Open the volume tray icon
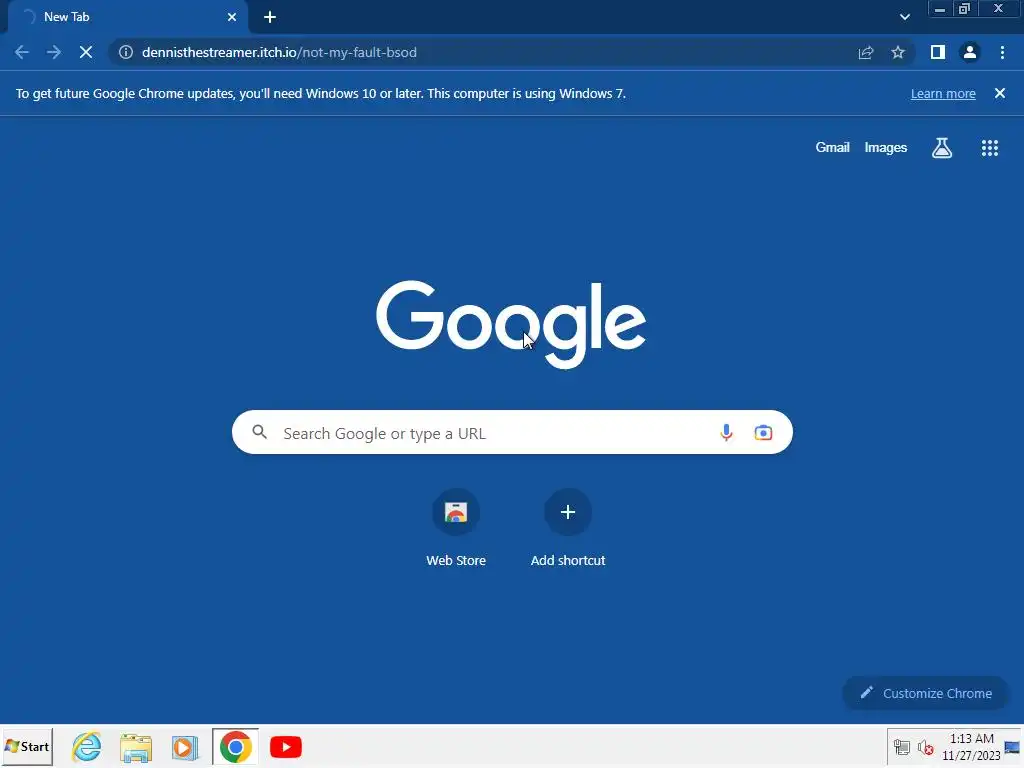Viewport: 1024px width, 768px height. [x=925, y=747]
